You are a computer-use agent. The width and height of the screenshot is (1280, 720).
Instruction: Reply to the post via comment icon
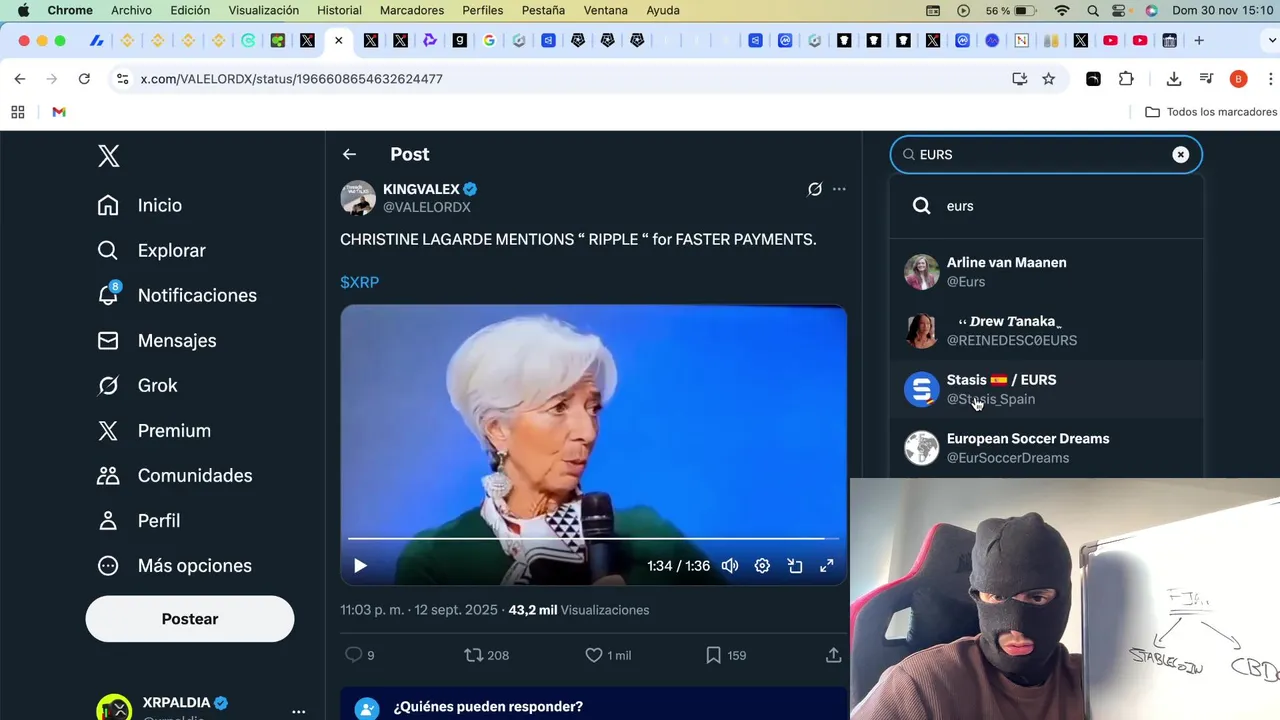click(x=353, y=655)
